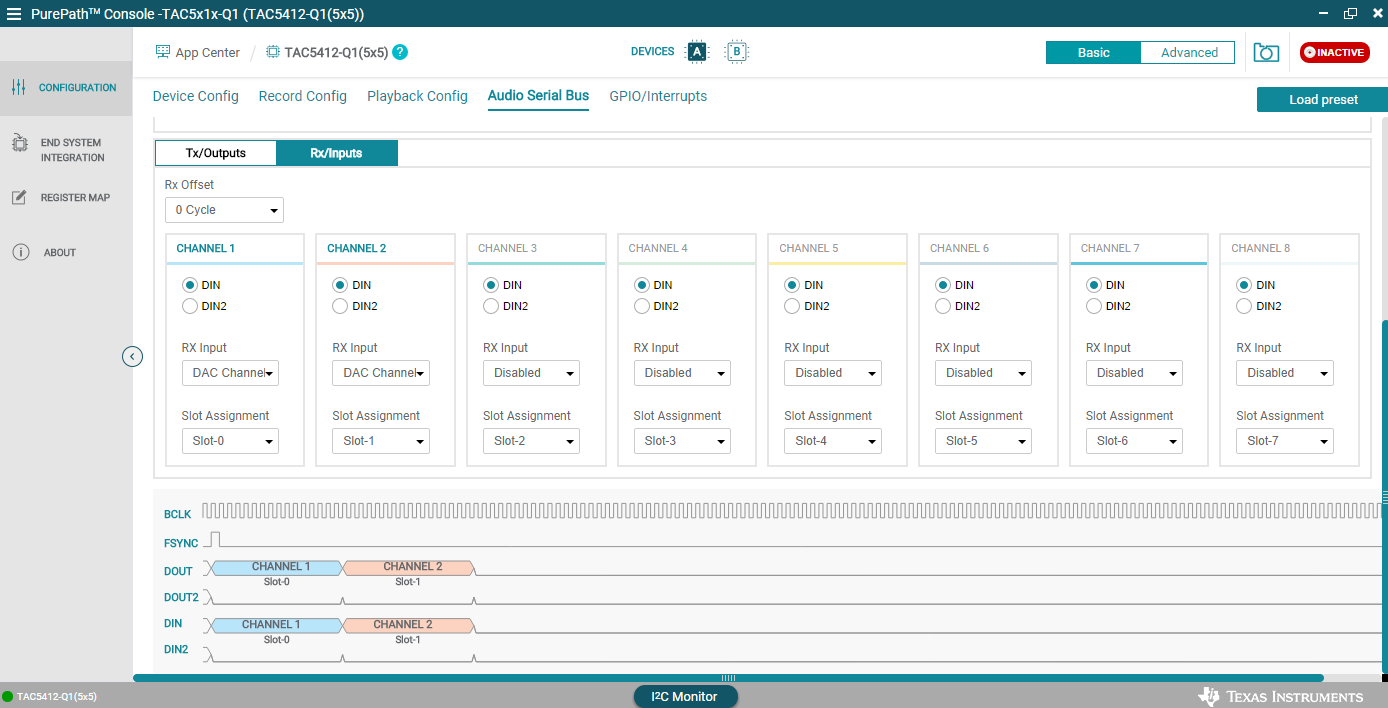Select DIN2 radio for Channel 3
The width and height of the screenshot is (1388, 708).
point(491,306)
